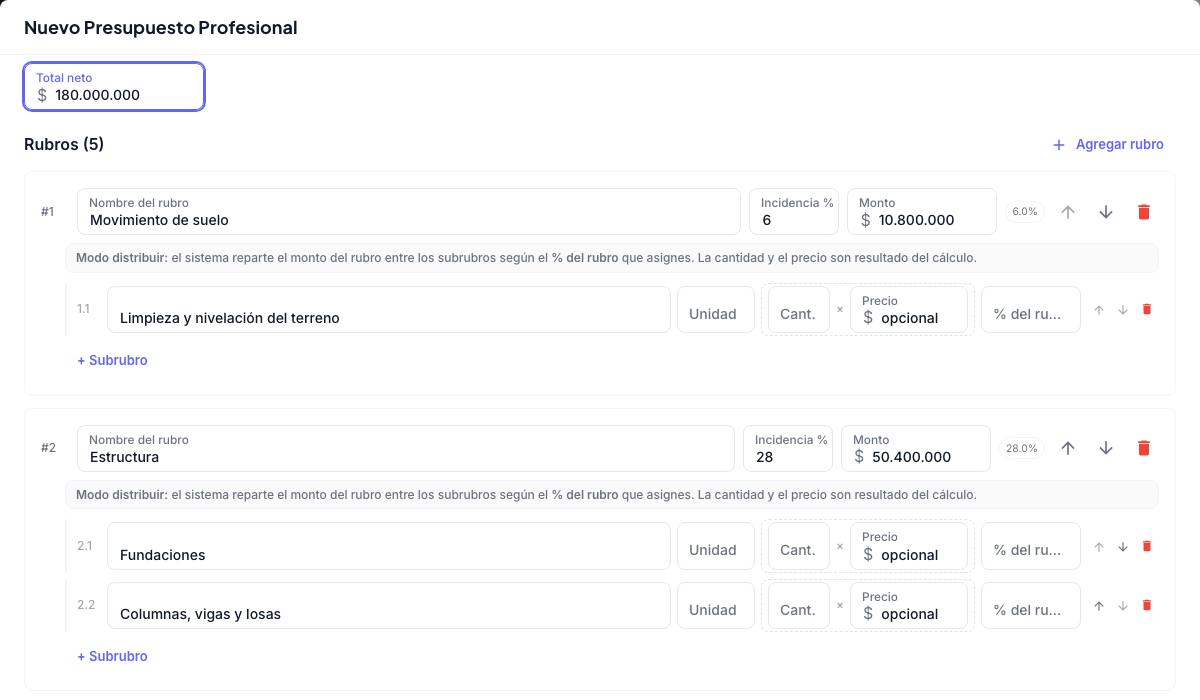Image resolution: width=1200 pixels, height=700 pixels.
Task: Delete subrubro Columnas, vigas y losas
Action: (1147, 606)
